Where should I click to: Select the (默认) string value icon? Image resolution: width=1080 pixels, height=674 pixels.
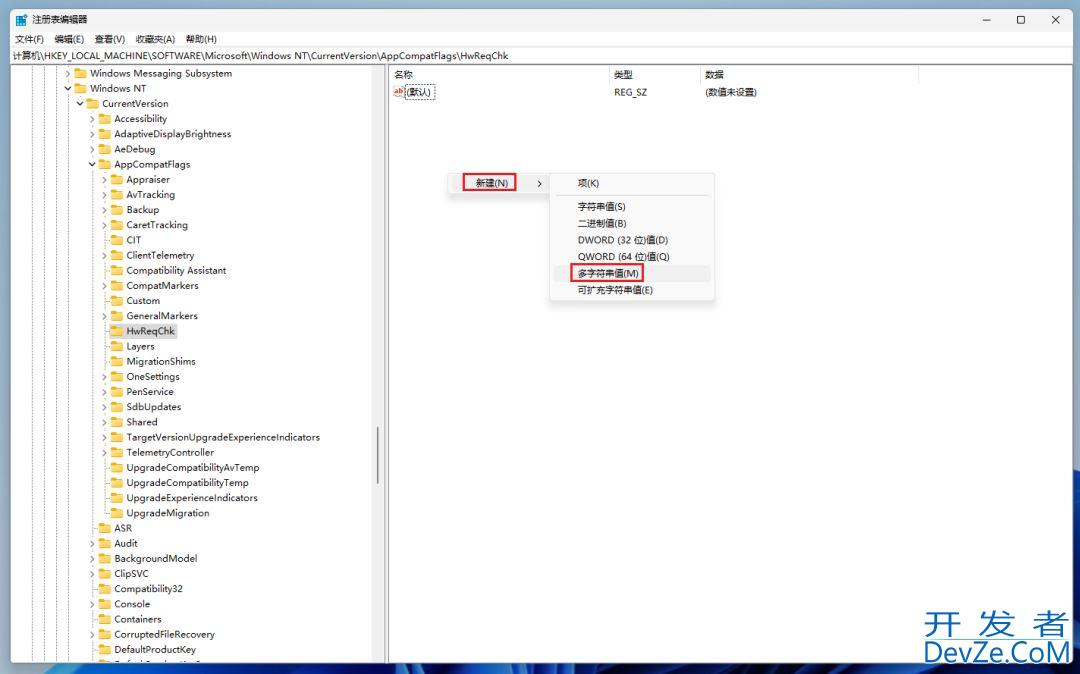399,92
